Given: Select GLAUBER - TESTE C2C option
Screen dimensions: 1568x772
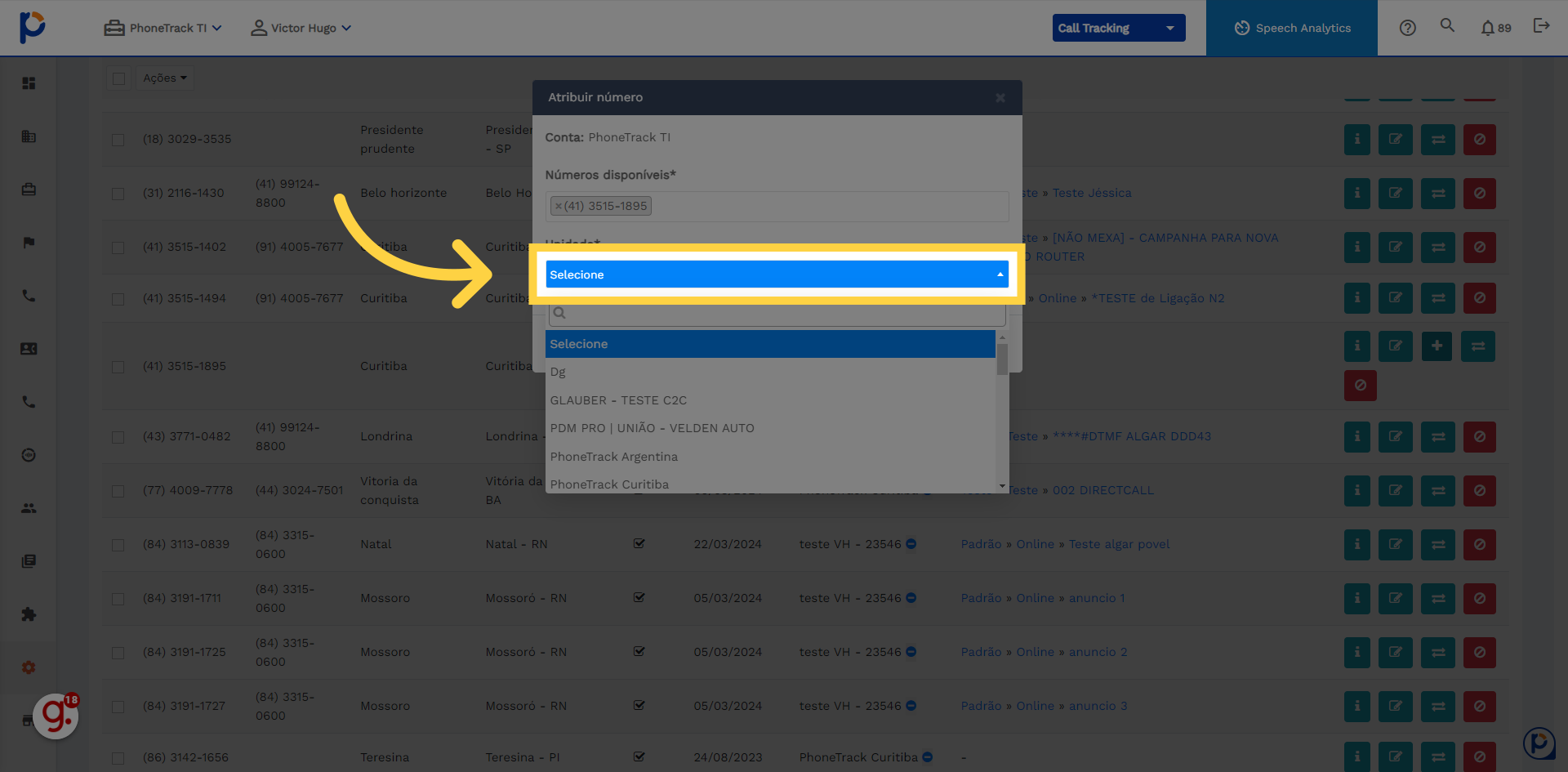Looking at the screenshot, I should pos(770,400).
